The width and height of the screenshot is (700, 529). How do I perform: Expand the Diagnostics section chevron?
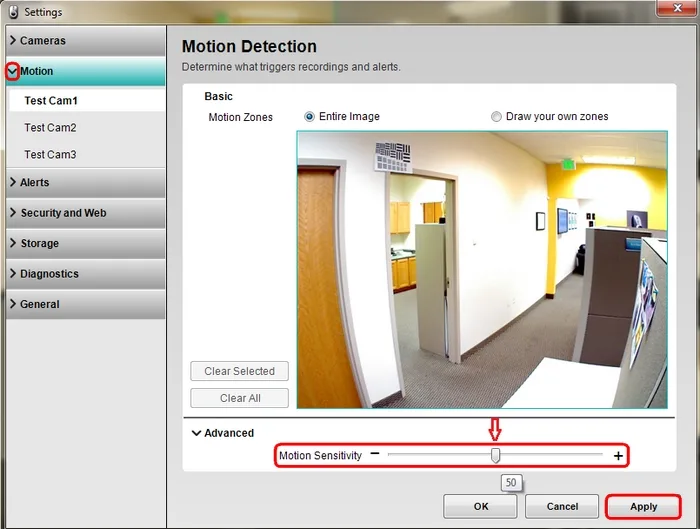[13, 273]
